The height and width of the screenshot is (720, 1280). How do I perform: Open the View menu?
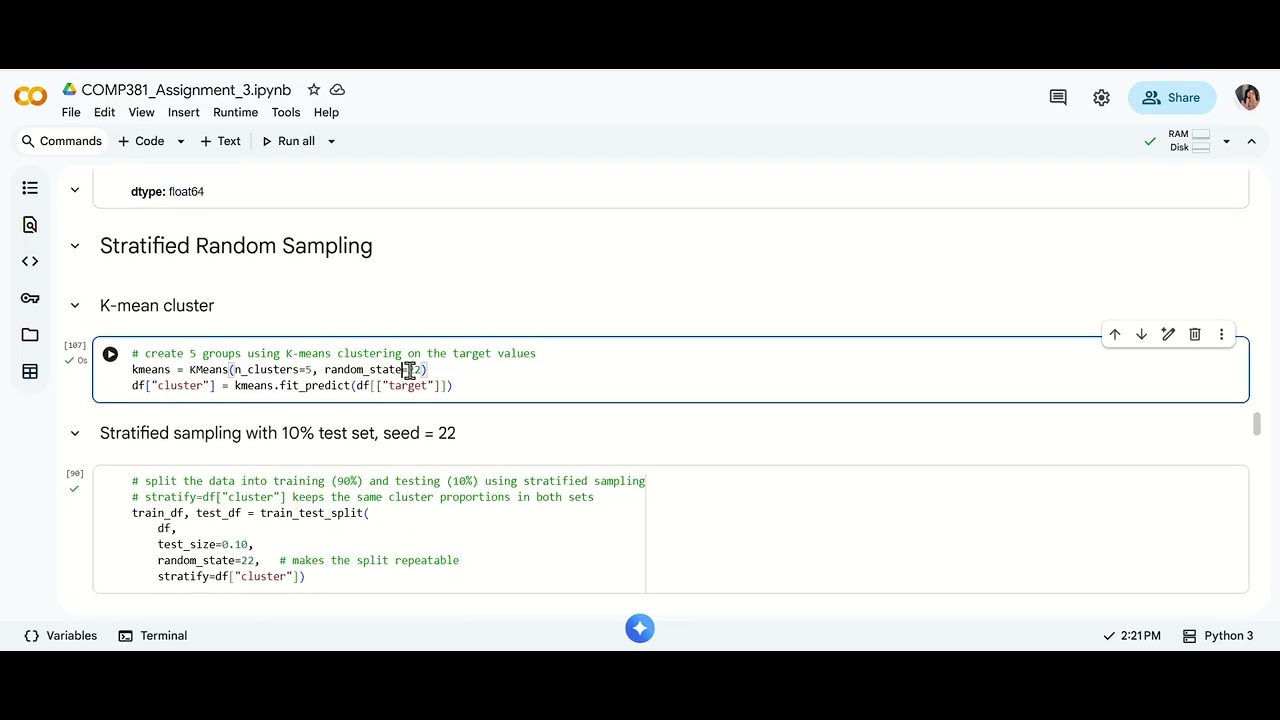(x=141, y=113)
